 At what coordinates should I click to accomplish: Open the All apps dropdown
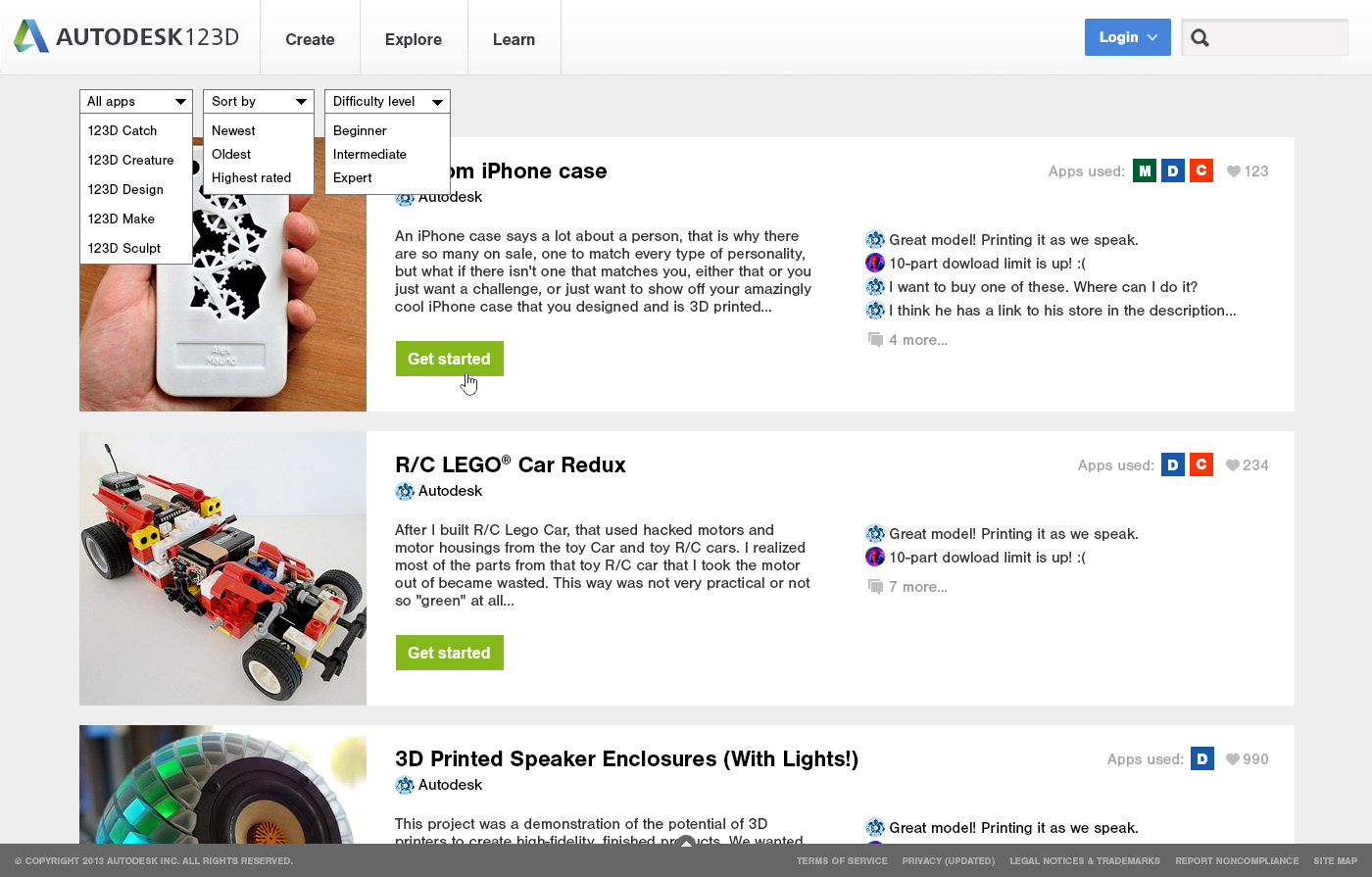coord(136,101)
